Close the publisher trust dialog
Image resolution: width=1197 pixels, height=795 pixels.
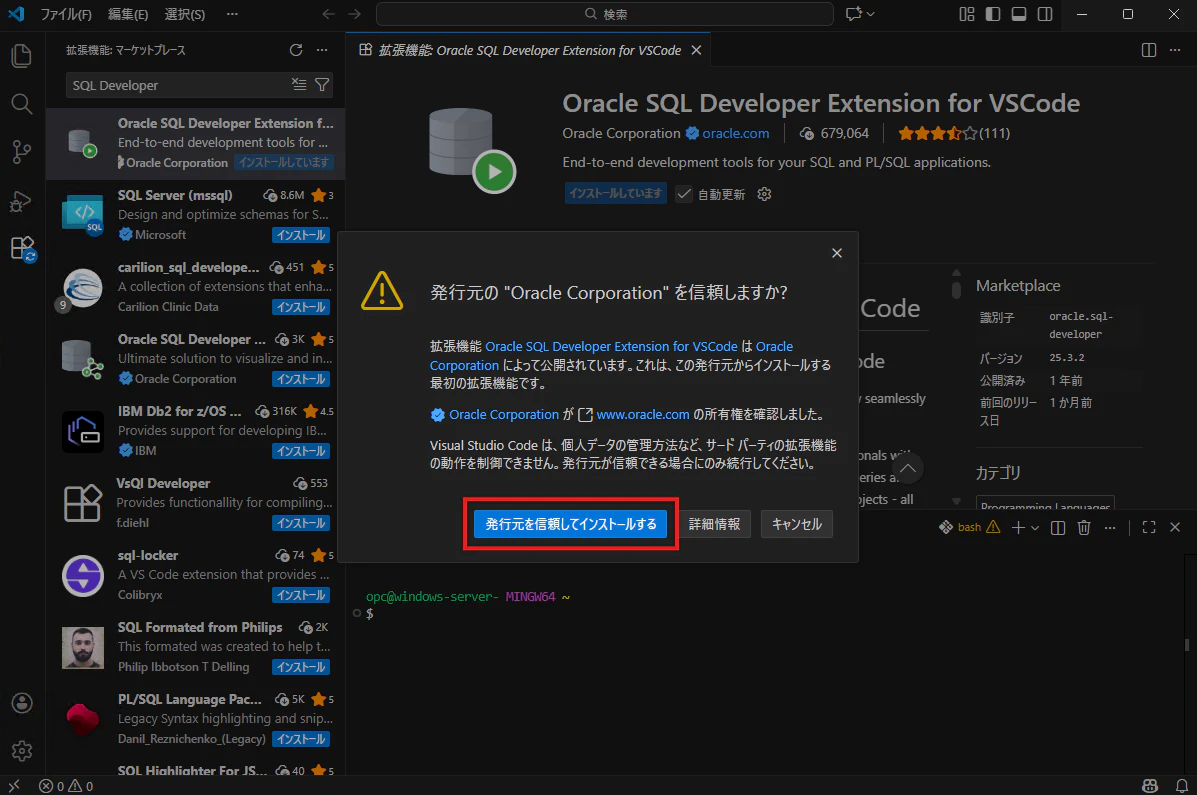pyautogui.click(x=837, y=253)
